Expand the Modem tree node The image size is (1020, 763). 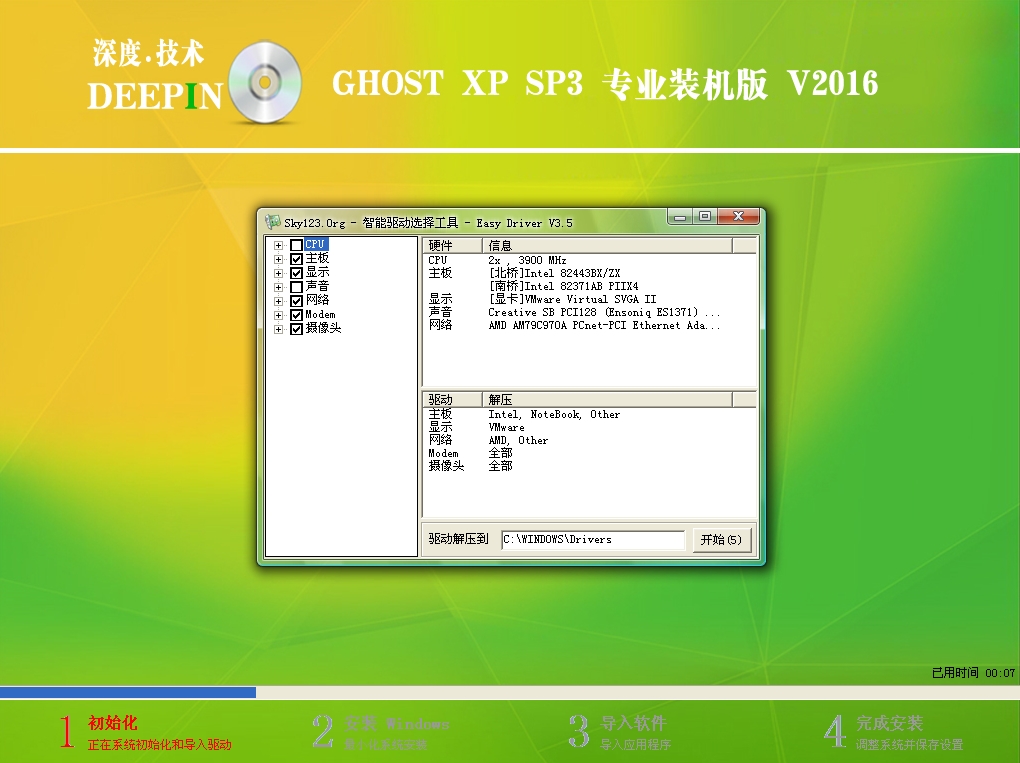tap(278, 315)
